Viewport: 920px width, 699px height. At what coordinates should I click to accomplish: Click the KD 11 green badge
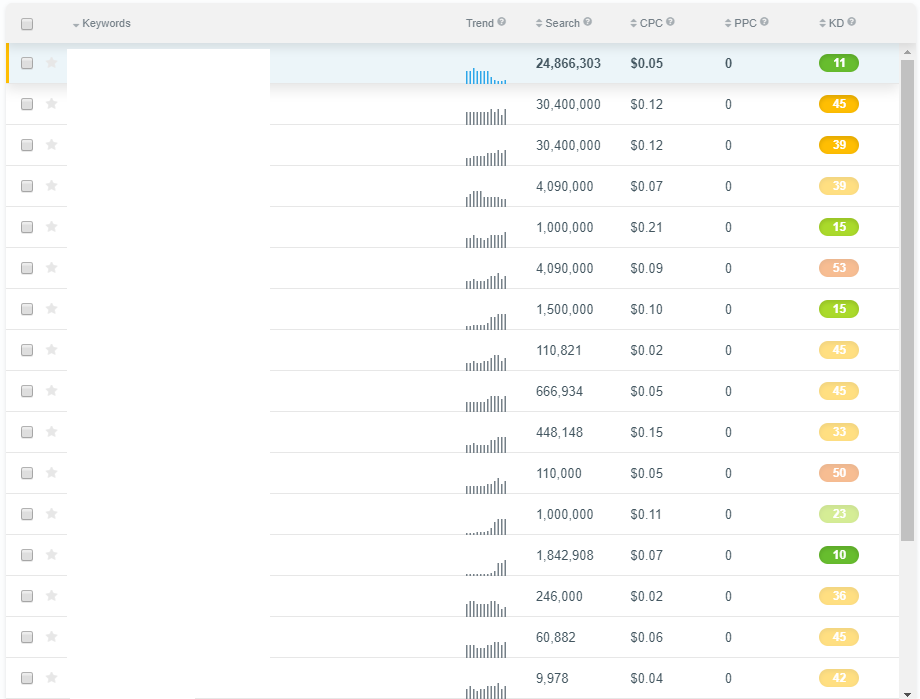click(x=838, y=63)
